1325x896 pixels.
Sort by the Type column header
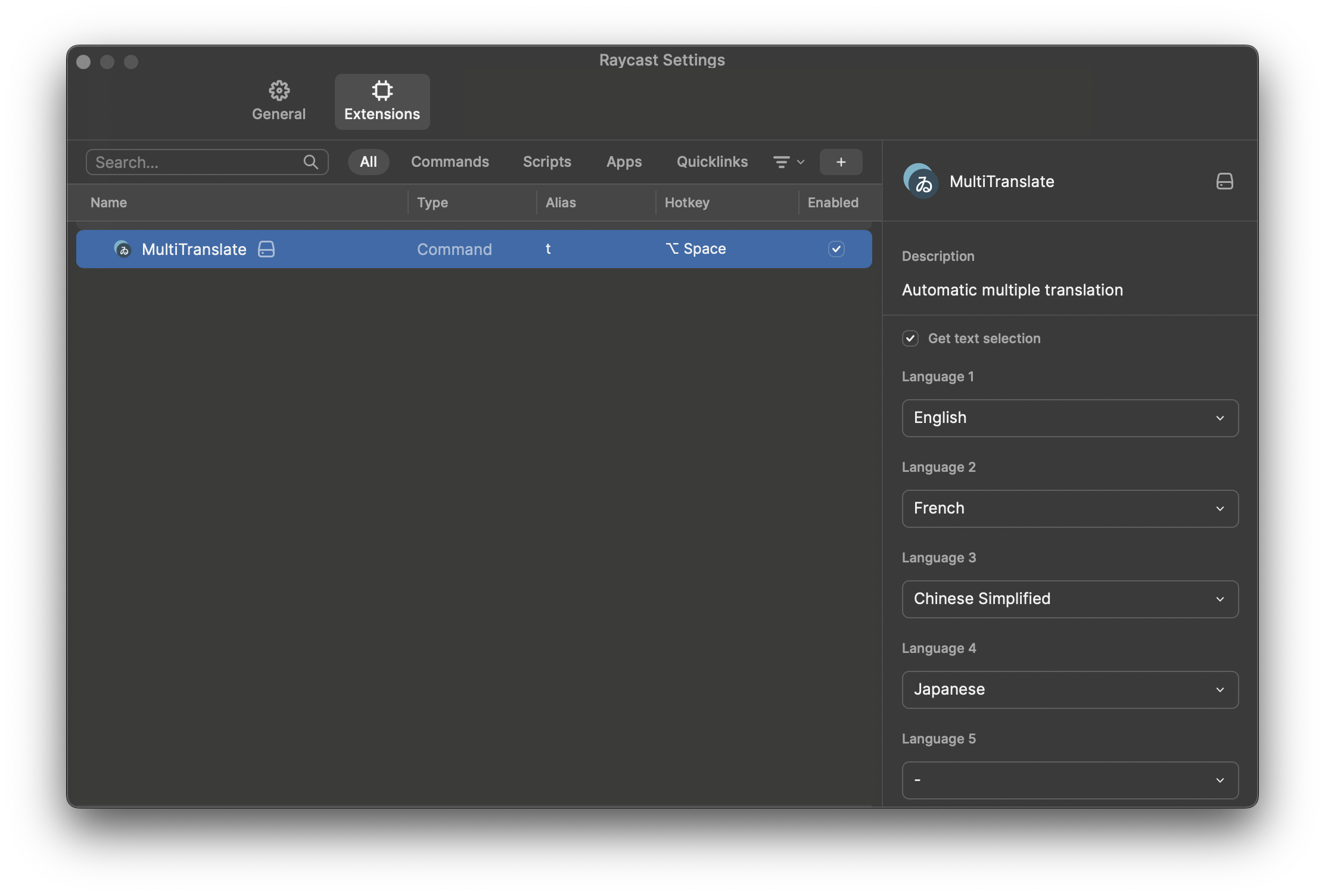[x=433, y=203]
